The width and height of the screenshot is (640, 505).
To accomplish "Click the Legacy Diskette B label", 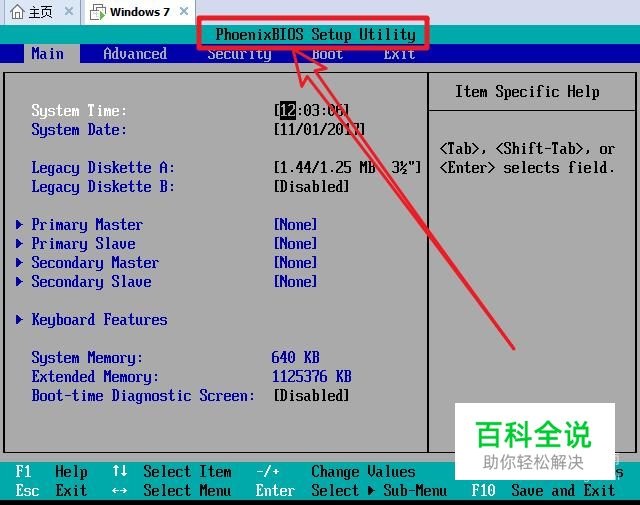I will pyautogui.click(x=103, y=187).
